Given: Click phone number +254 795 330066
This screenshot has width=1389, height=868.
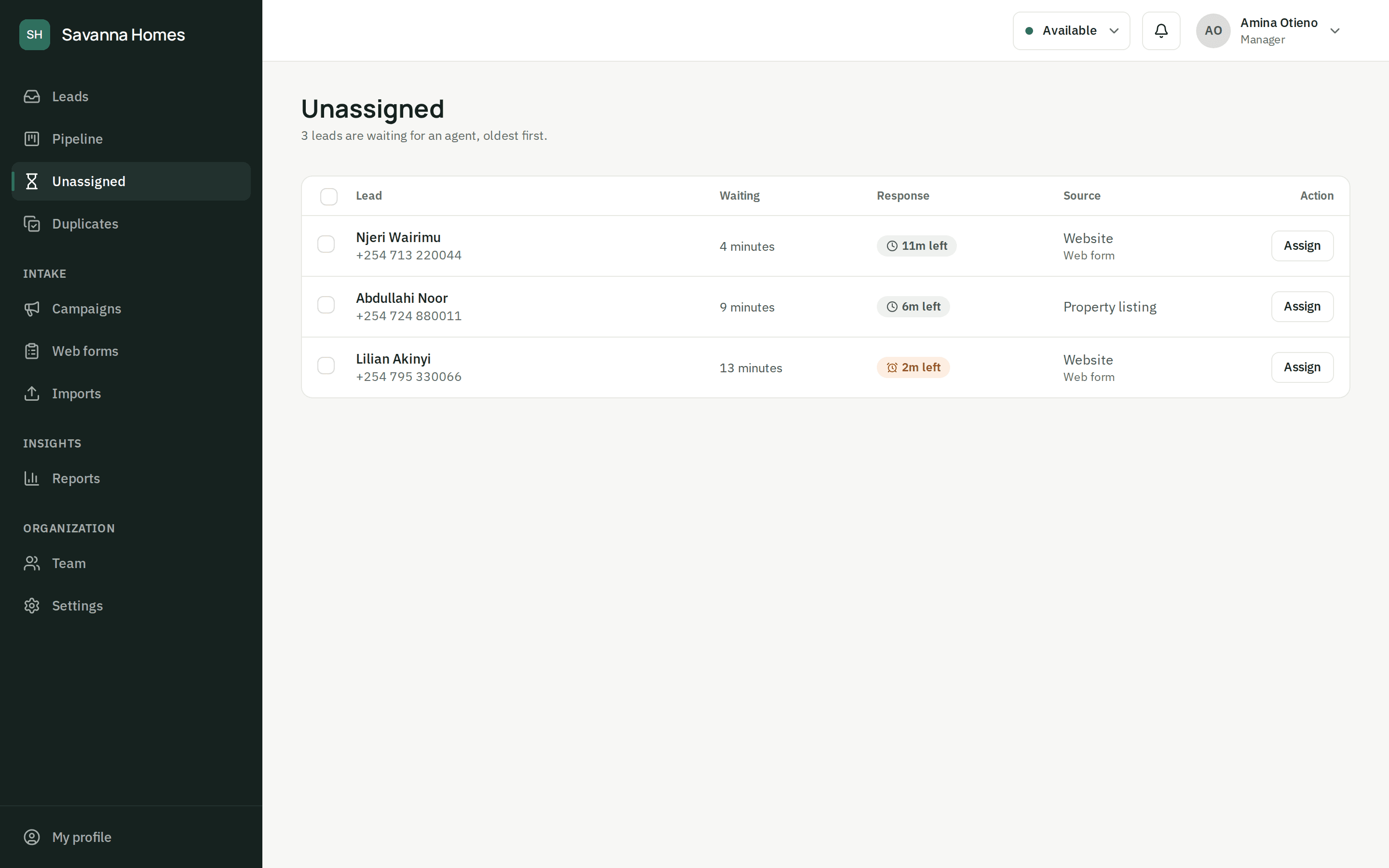Looking at the screenshot, I should 409,377.
